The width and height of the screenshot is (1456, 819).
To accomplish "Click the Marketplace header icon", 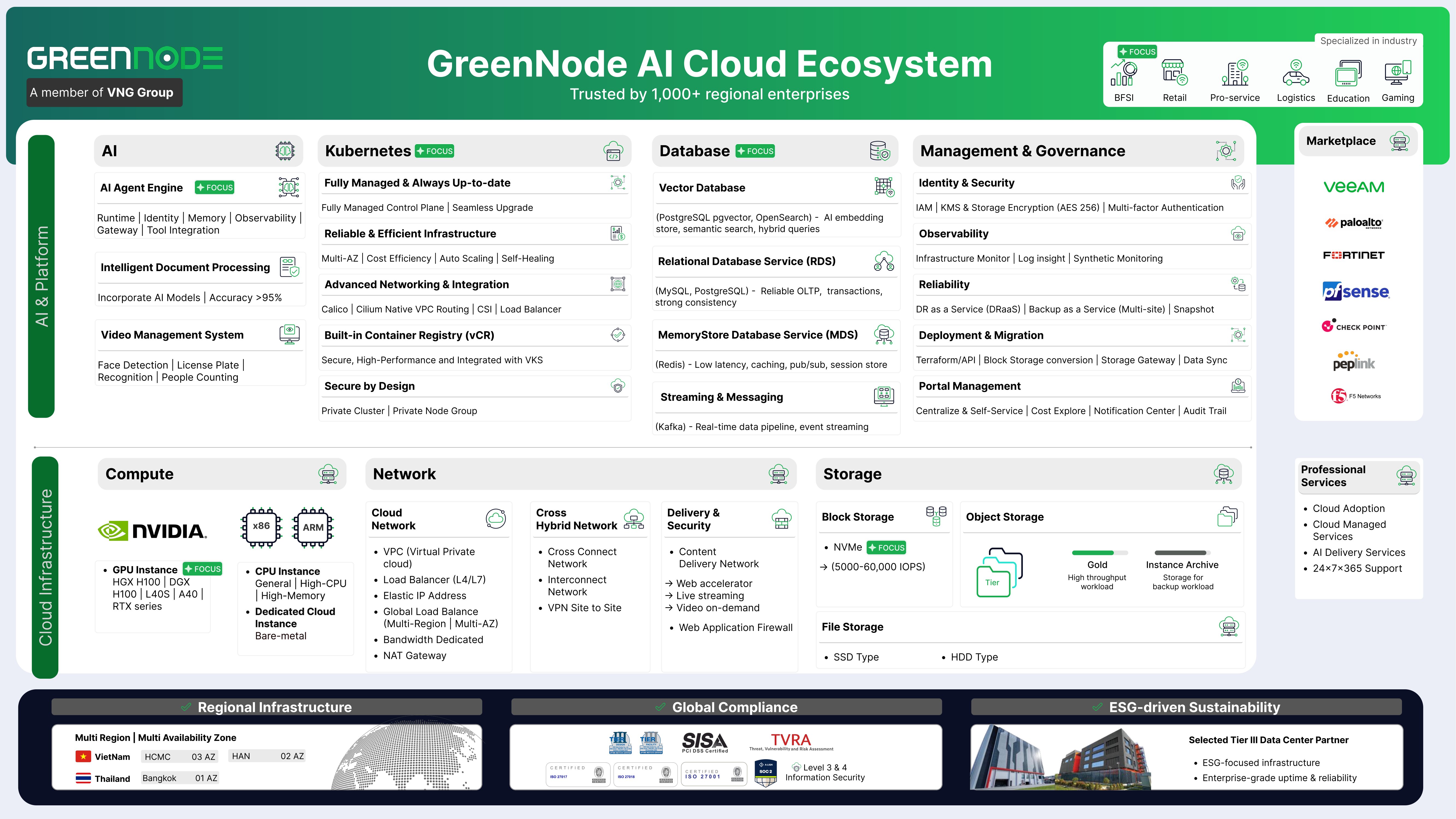I will click(x=1400, y=141).
